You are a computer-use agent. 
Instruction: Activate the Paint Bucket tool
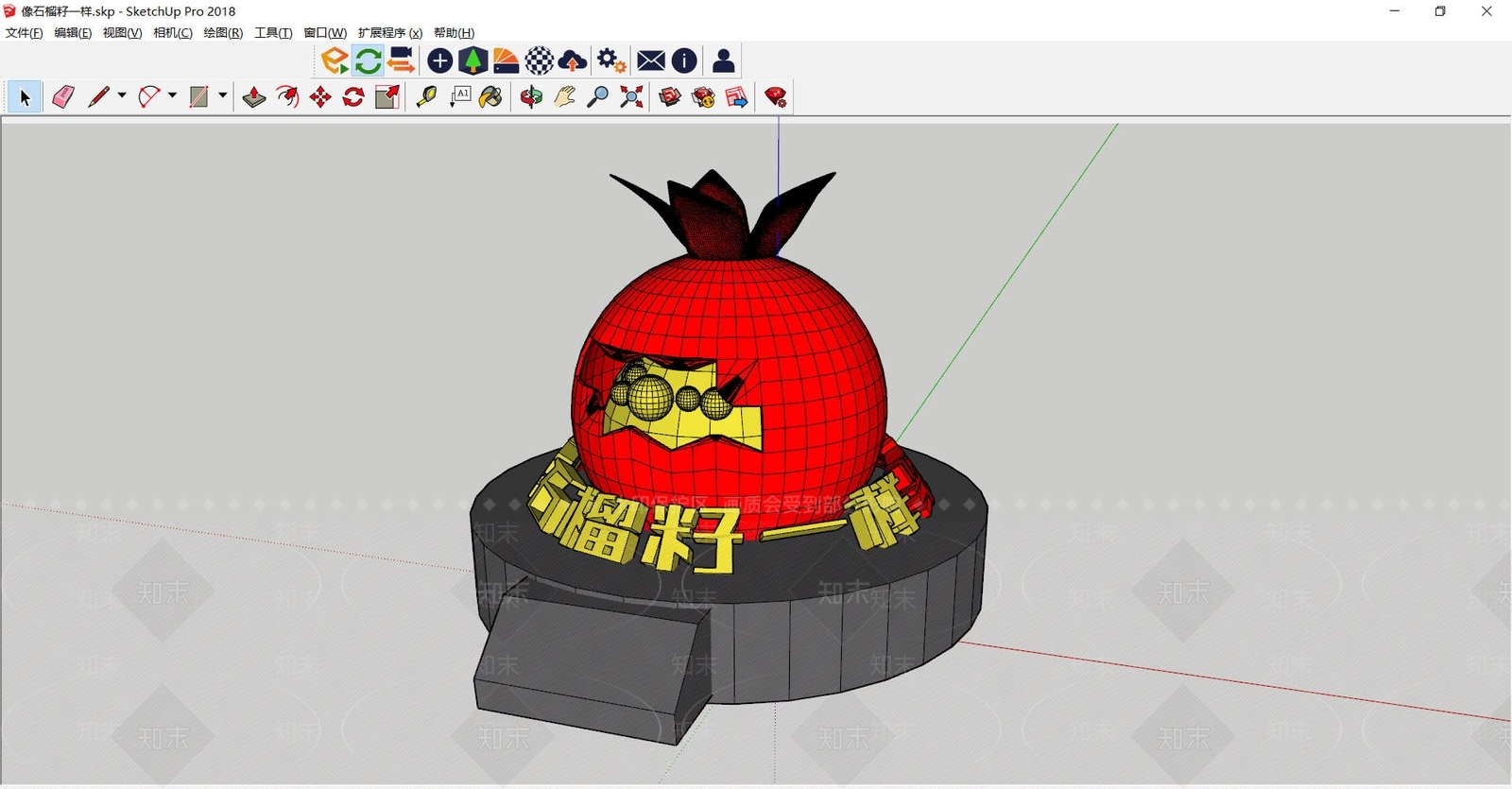pos(490,96)
